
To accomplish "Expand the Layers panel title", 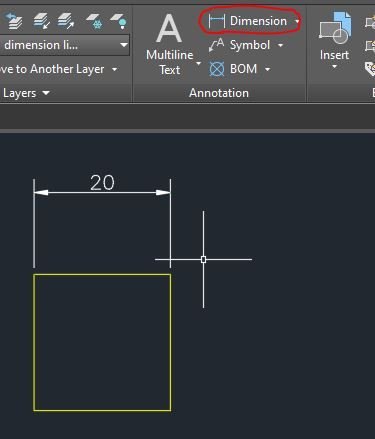I will point(26,93).
